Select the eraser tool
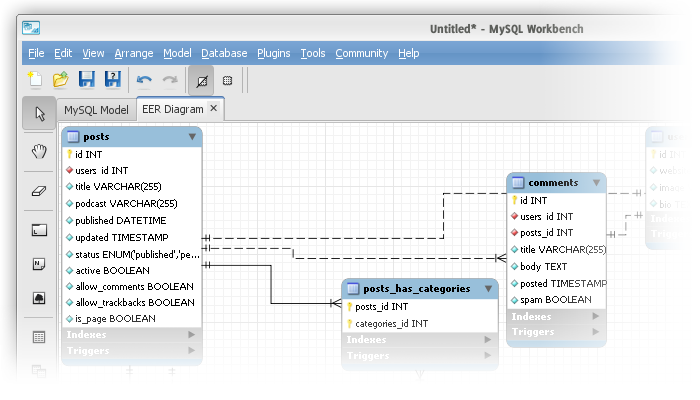 (39, 191)
